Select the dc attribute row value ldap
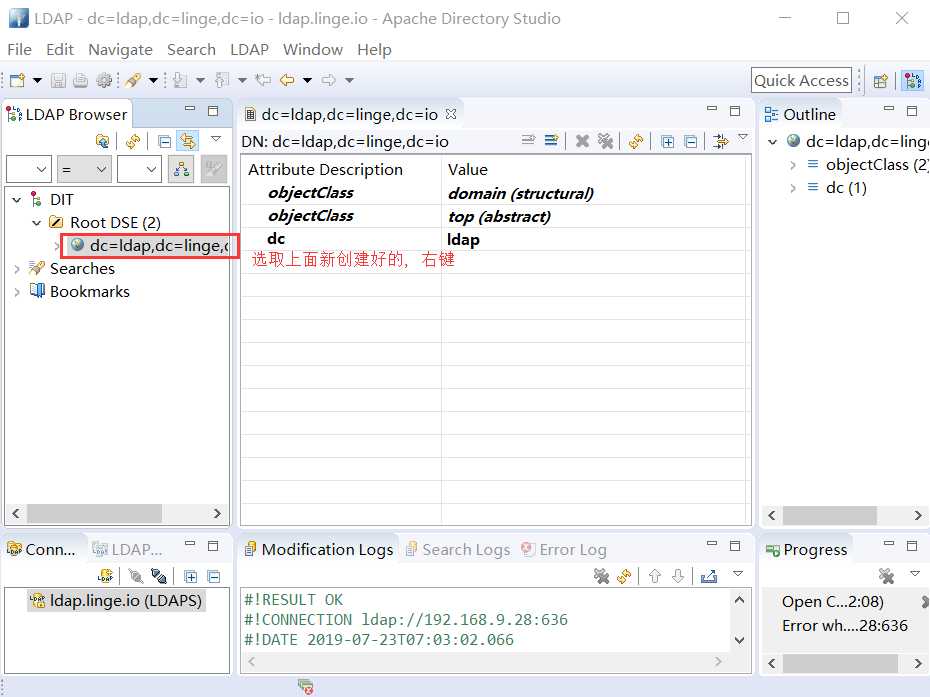 click(x=463, y=240)
